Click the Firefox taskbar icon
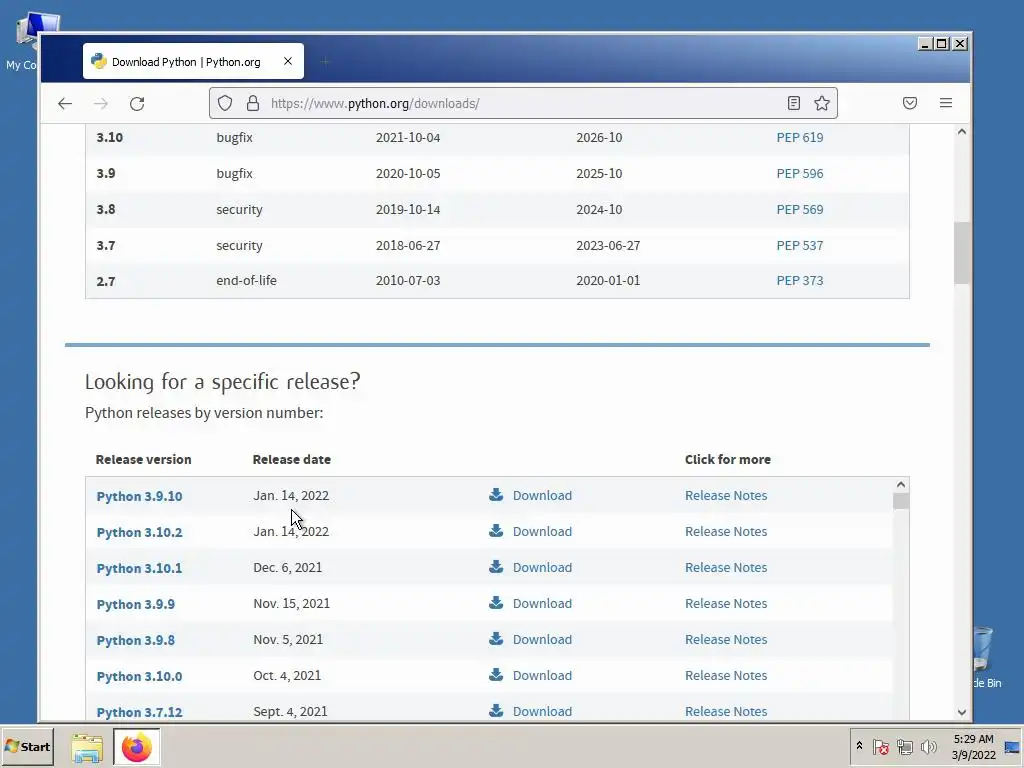 pos(136,746)
